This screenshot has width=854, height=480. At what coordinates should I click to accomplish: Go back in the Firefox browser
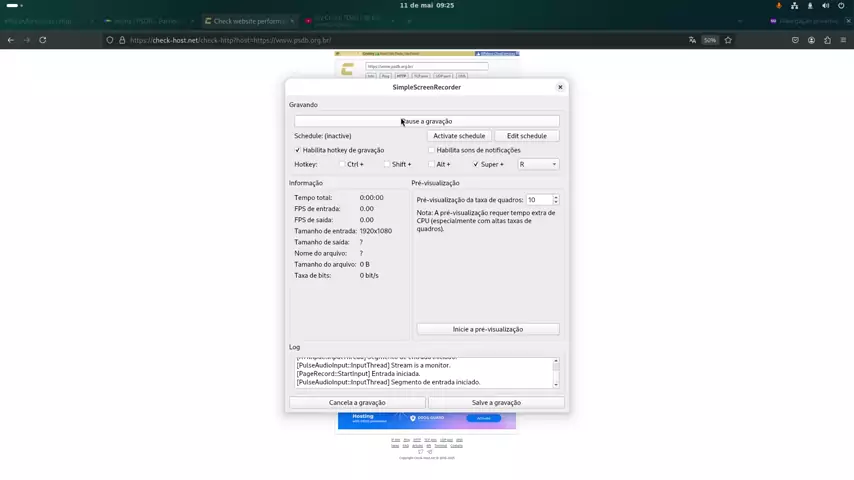coord(11,40)
